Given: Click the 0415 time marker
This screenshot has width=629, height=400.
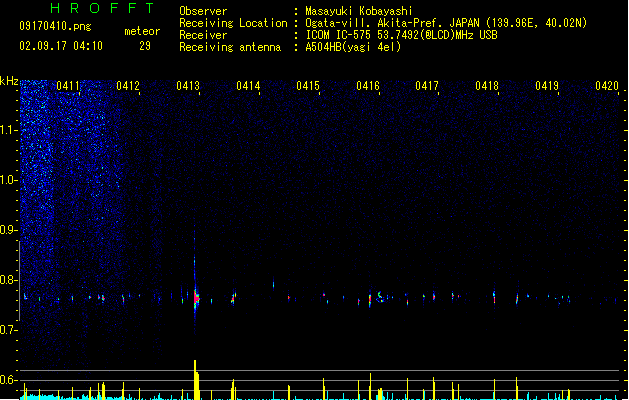Looking at the screenshot, I should (x=308, y=86).
